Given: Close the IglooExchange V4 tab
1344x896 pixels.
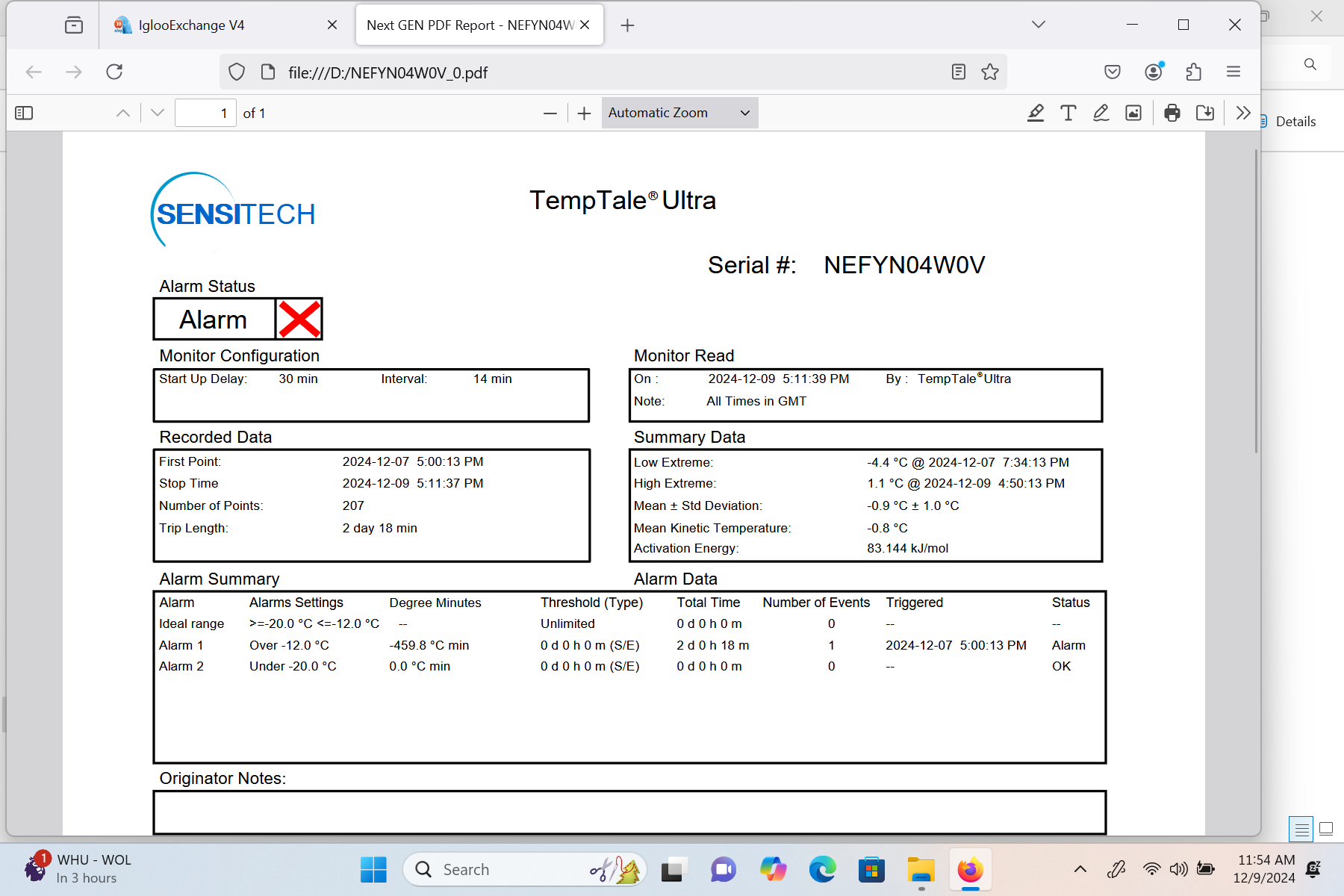Looking at the screenshot, I should tap(332, 25).
